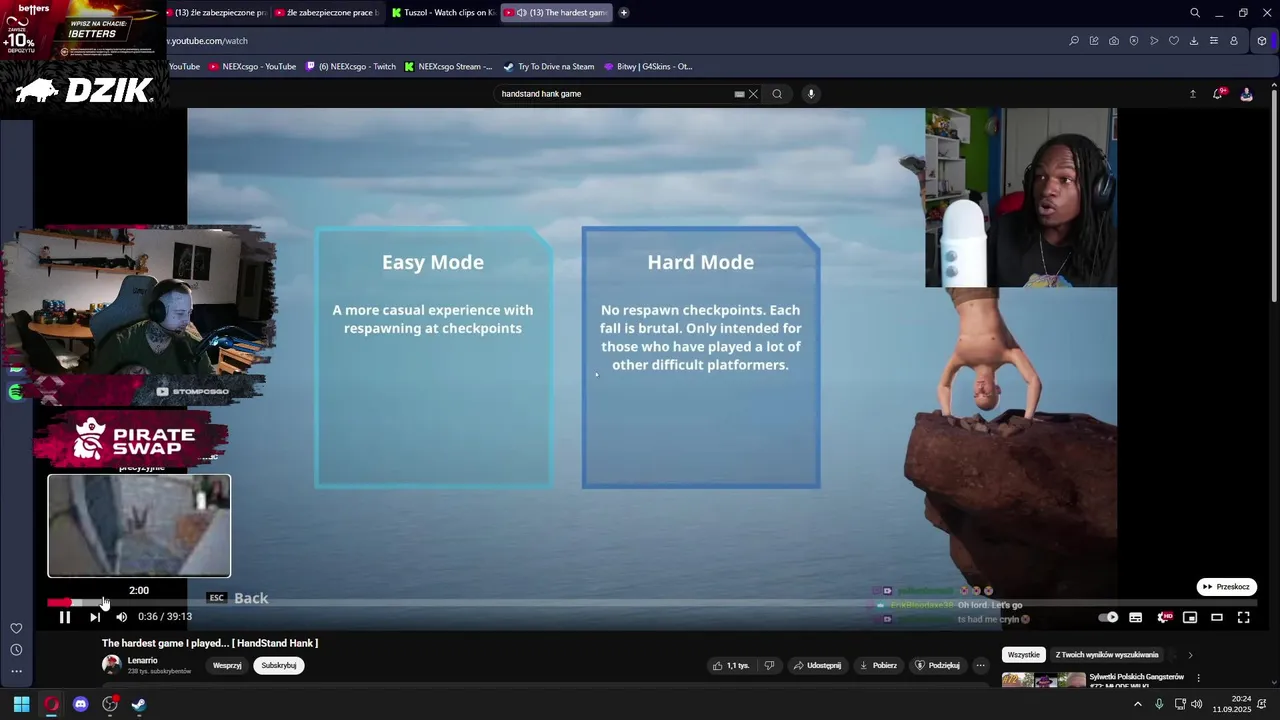The width and height of the screenshot is (1280, 720).
Task: Open Opera player play icon
Action: pyautogui.click(x=1154, y=41)
